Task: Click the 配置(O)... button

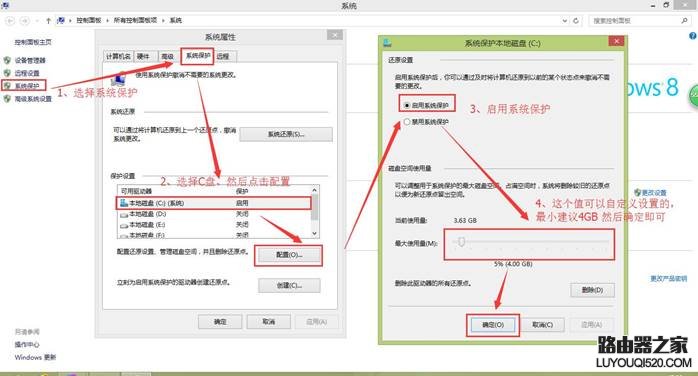Action: pyautogui.click(x=289, y=255)
